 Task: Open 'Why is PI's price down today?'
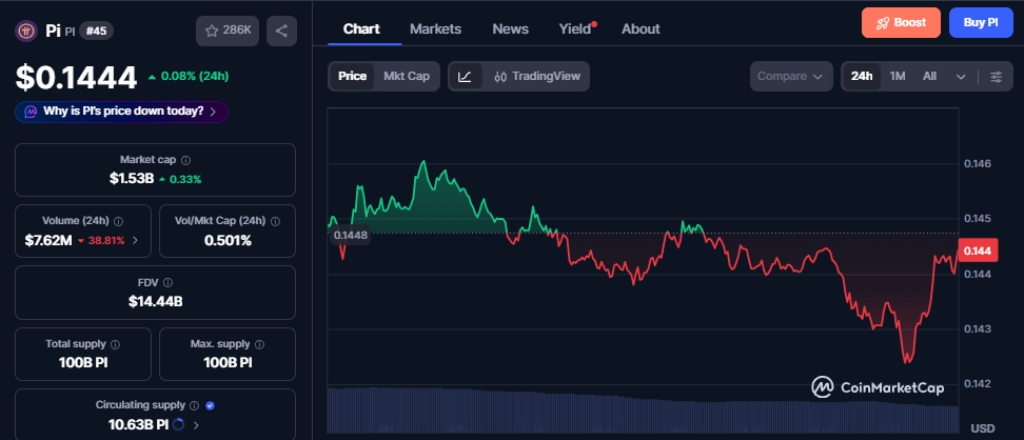[121, 112]
